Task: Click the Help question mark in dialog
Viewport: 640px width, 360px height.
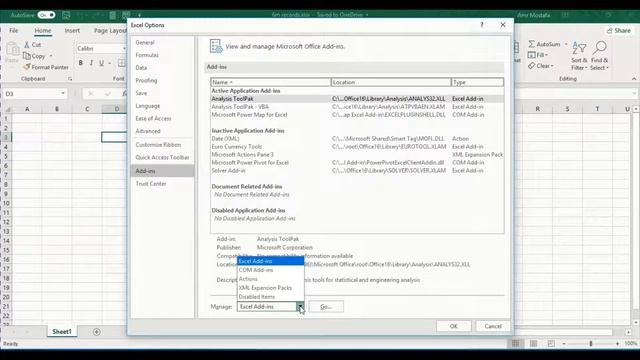Action: (482, 25)
